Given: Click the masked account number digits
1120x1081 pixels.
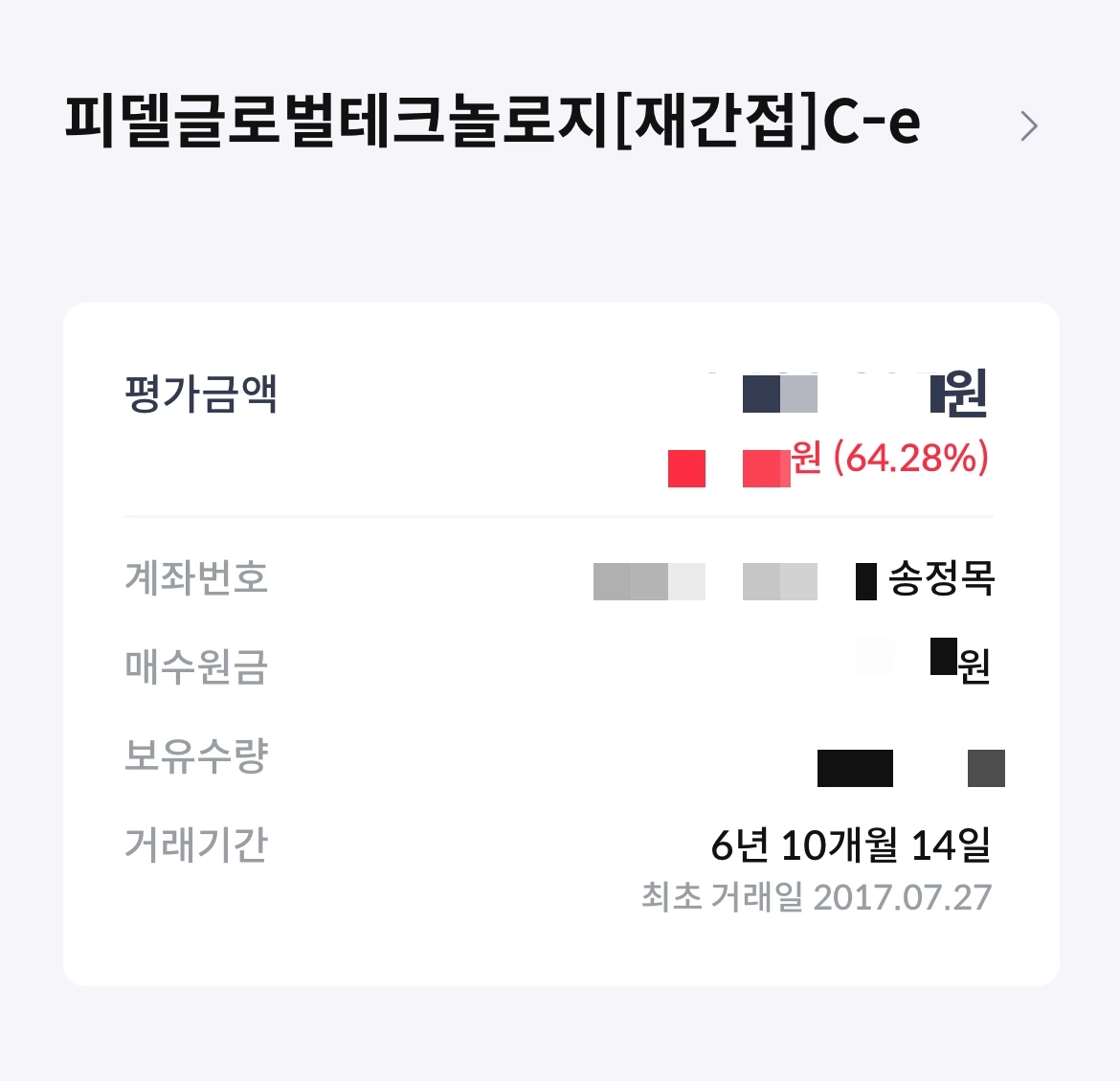Looking at the screenshot, I should click(x=704, y=580).
